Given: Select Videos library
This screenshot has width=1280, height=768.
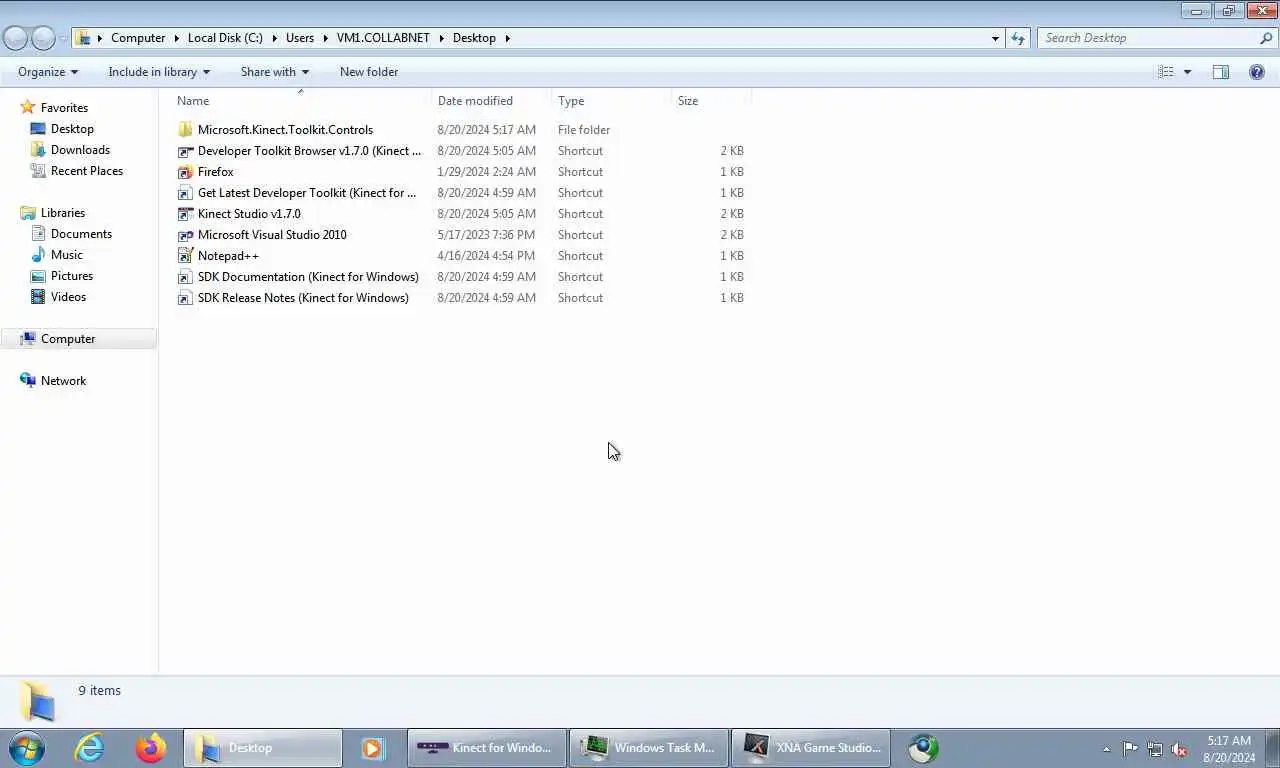Looking at the screenshot, I should pyautogui.click(x=68, y=297).
